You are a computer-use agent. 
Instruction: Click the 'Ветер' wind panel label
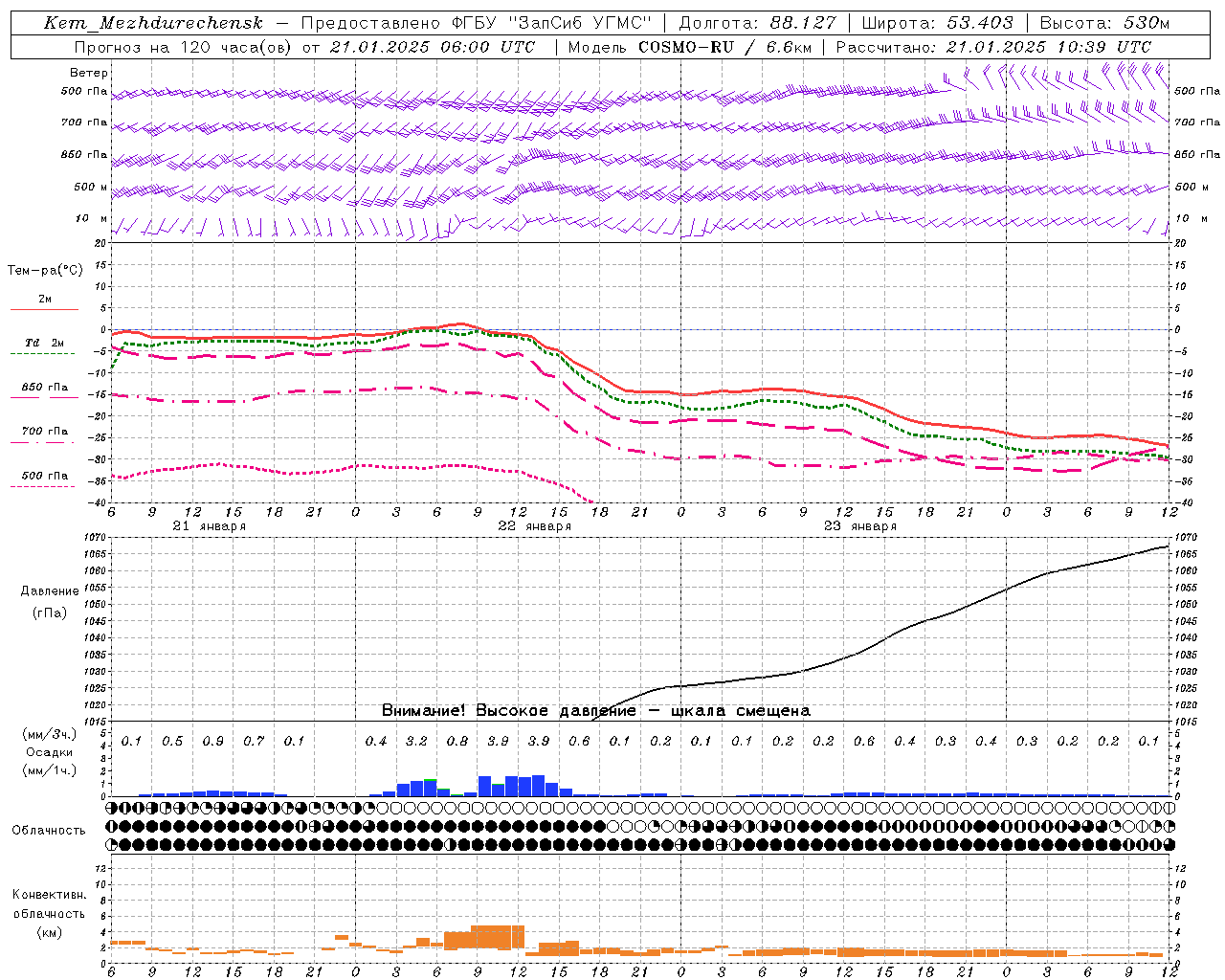click(x=89, y=73)
